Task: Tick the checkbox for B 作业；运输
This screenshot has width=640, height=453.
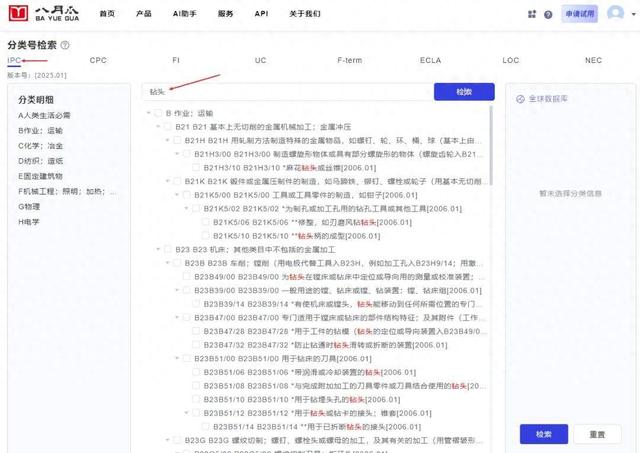Action: (158, 114)
